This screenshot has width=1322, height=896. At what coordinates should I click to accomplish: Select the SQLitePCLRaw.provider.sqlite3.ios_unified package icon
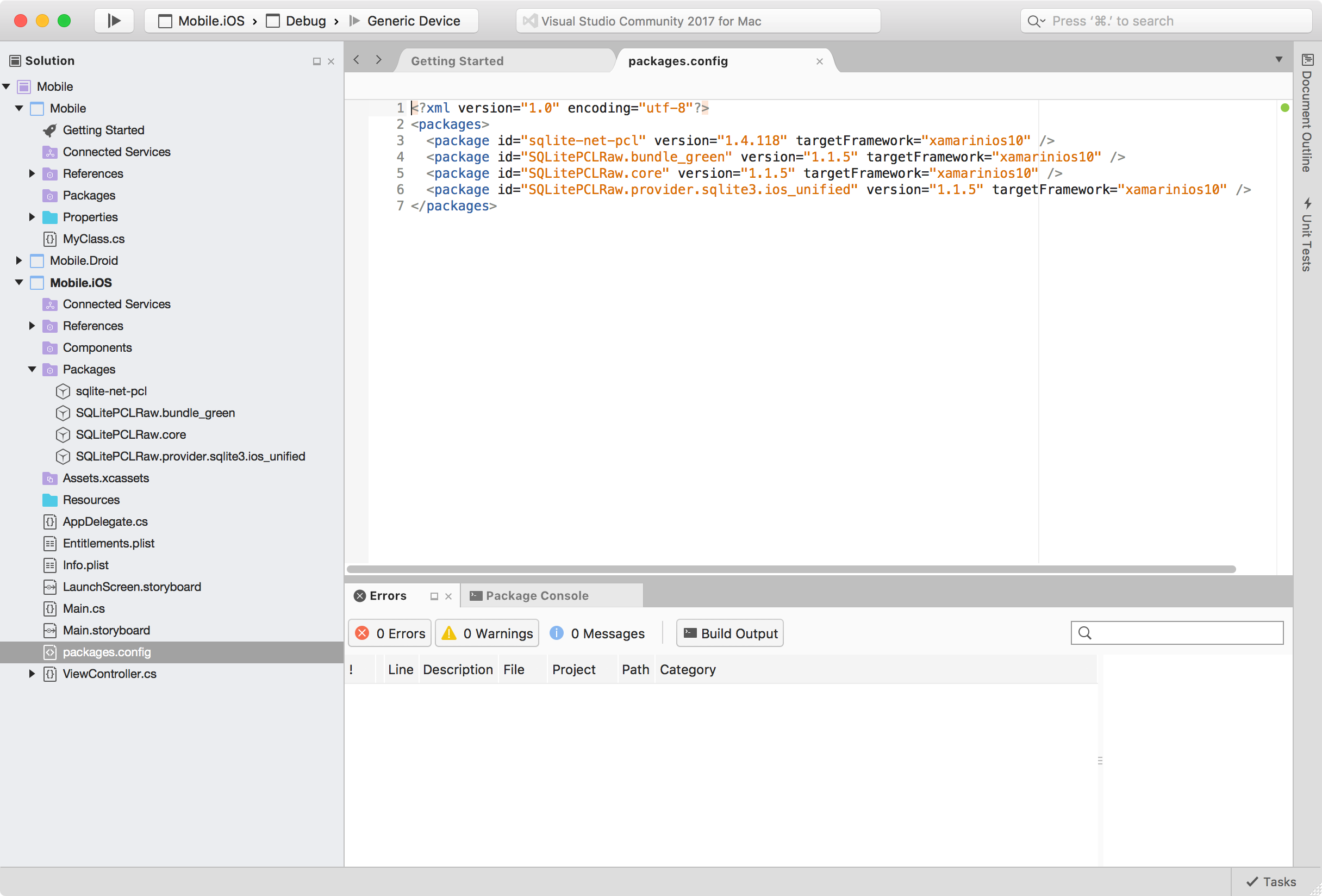63,457
